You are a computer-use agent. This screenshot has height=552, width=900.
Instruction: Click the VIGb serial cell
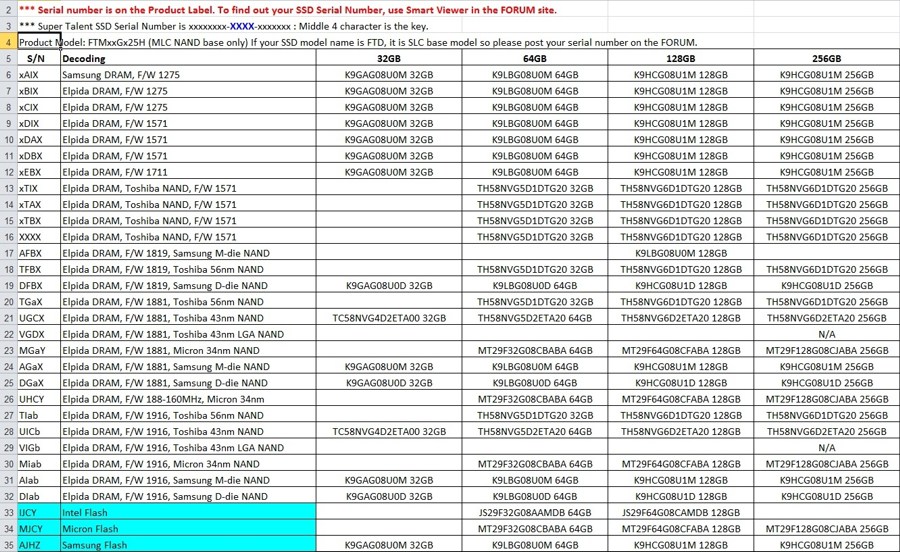pos(38,448)
